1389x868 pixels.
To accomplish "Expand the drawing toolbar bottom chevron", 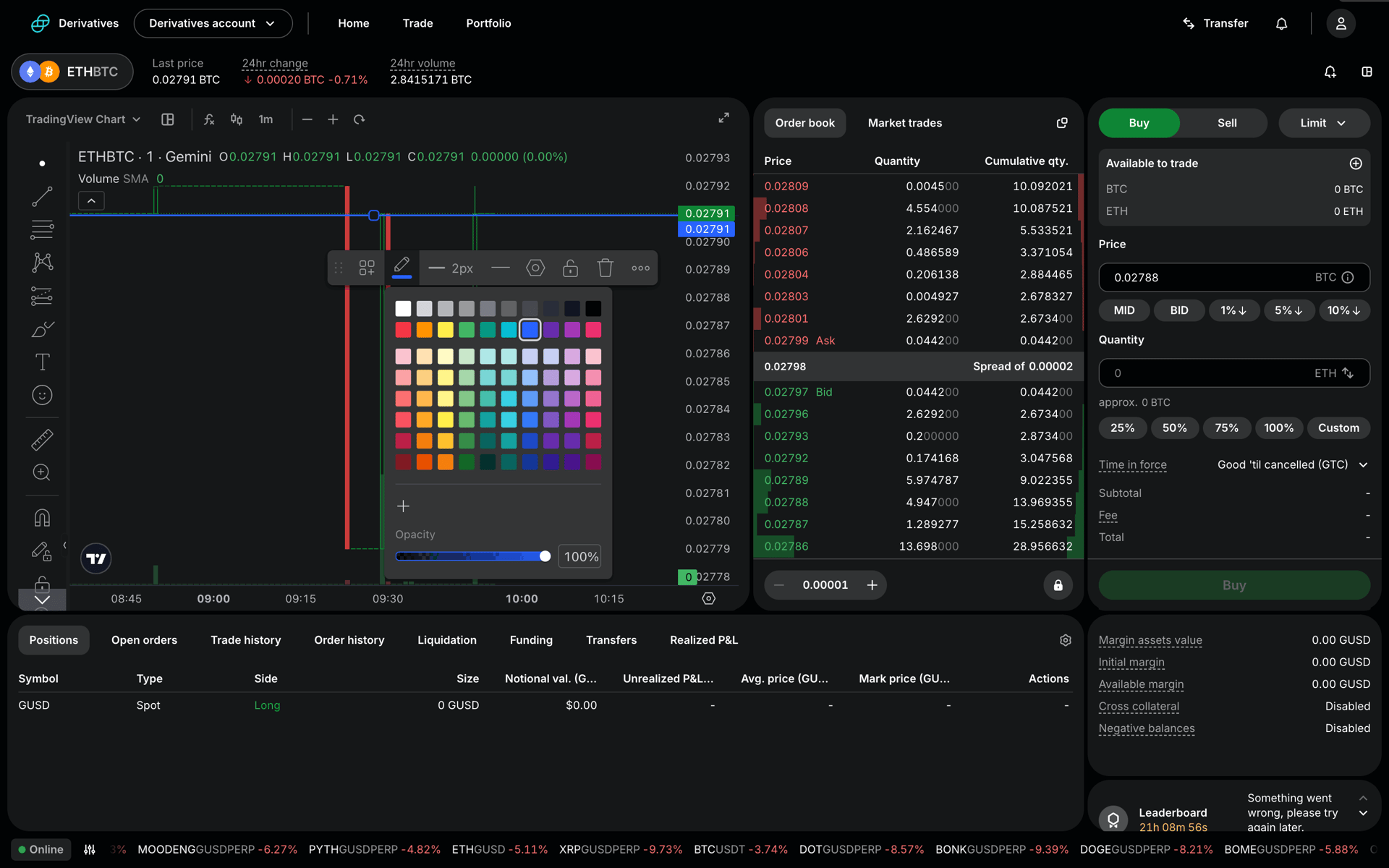I will [x=42, y=600].
